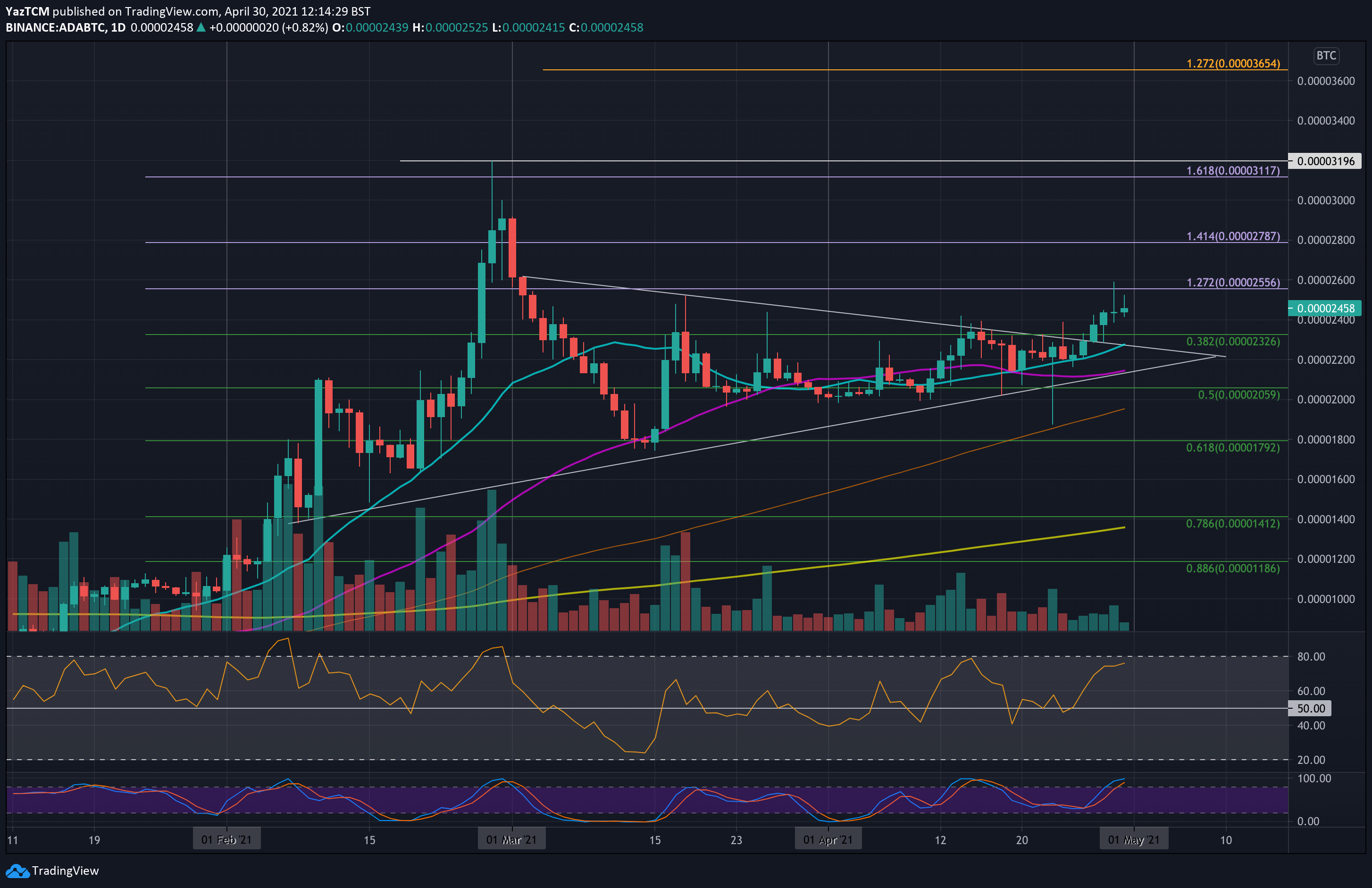
Task: Select the 0.786(0.00001412) retracement label
Action: (x=1233, y=524)
